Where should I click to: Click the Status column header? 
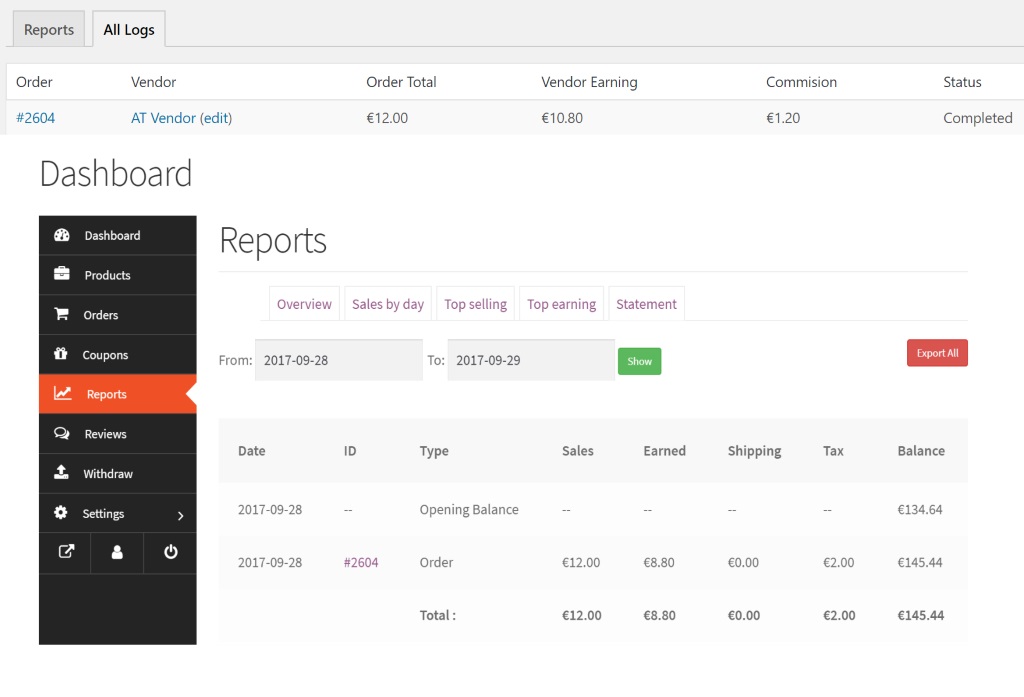pos(962,82)
